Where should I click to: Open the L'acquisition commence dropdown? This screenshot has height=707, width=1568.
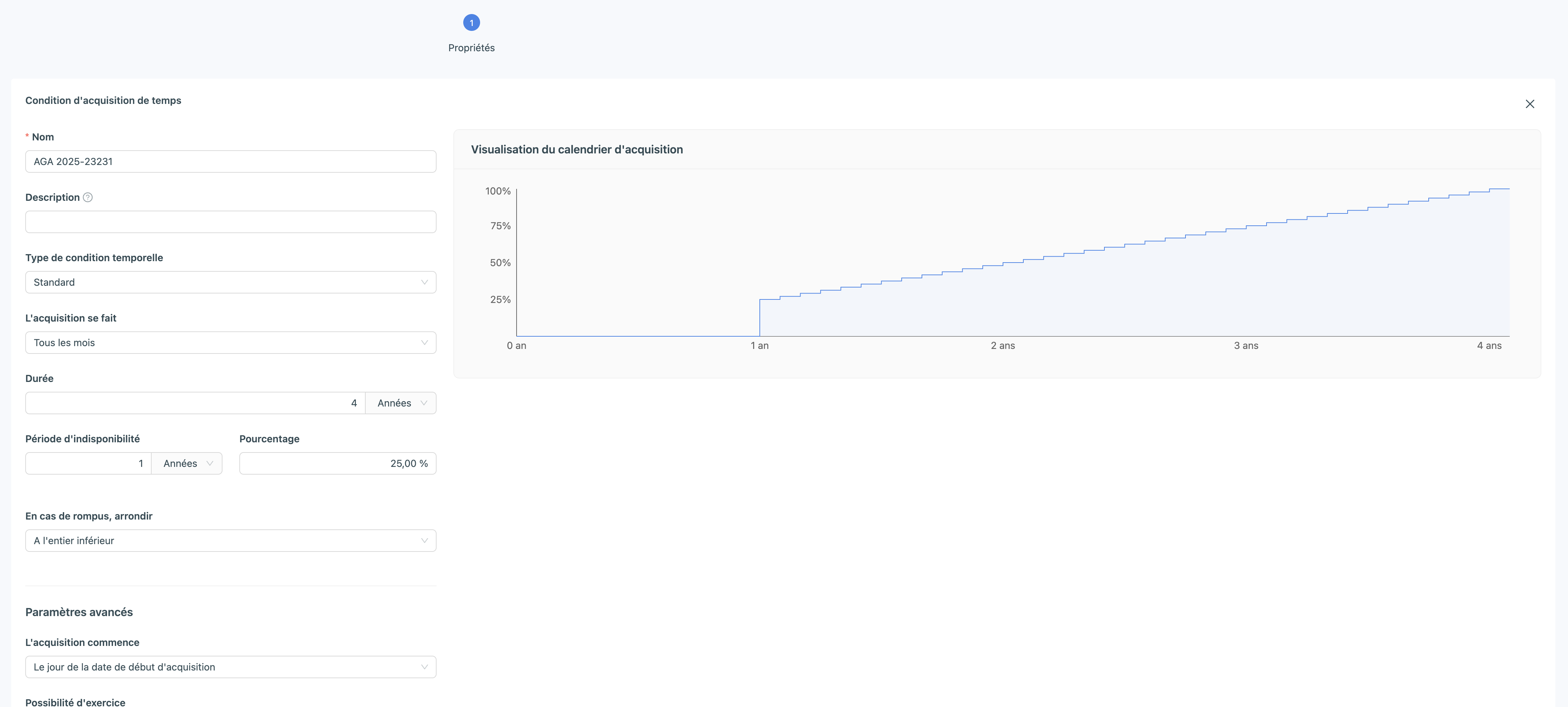point(231,667)
